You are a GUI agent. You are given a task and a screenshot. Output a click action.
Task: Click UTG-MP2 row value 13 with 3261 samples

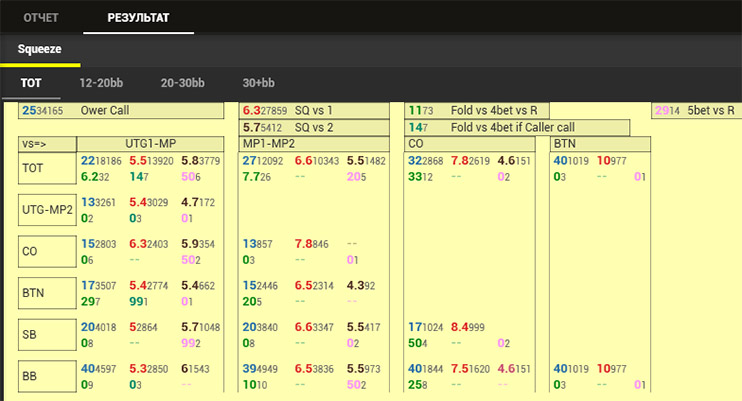(98, 203)
